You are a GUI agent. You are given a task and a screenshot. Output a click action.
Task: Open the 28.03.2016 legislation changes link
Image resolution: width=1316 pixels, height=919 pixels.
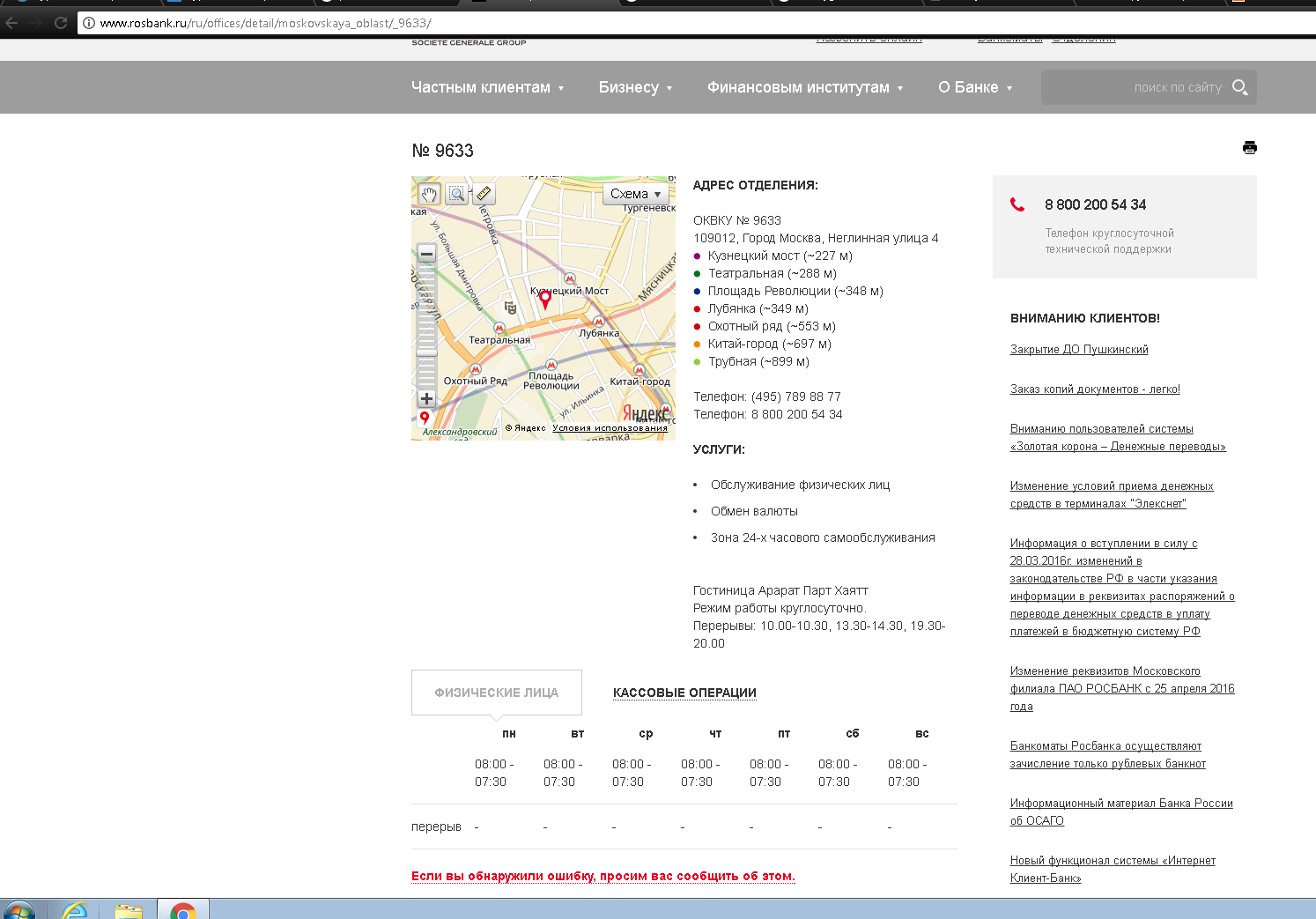point(1122,588)
